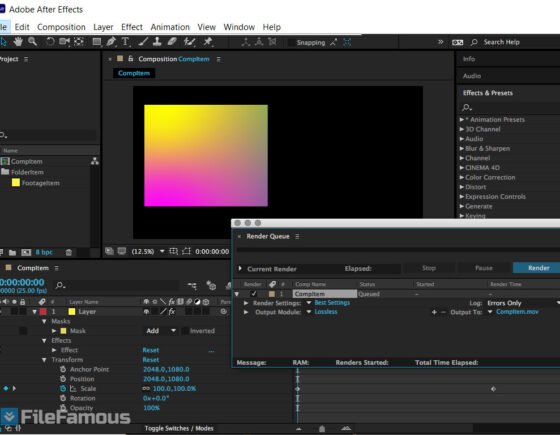This screenshot has height=435, width=560.
Task: Collapse the Masks group in timeline
Action: [44, 321]
